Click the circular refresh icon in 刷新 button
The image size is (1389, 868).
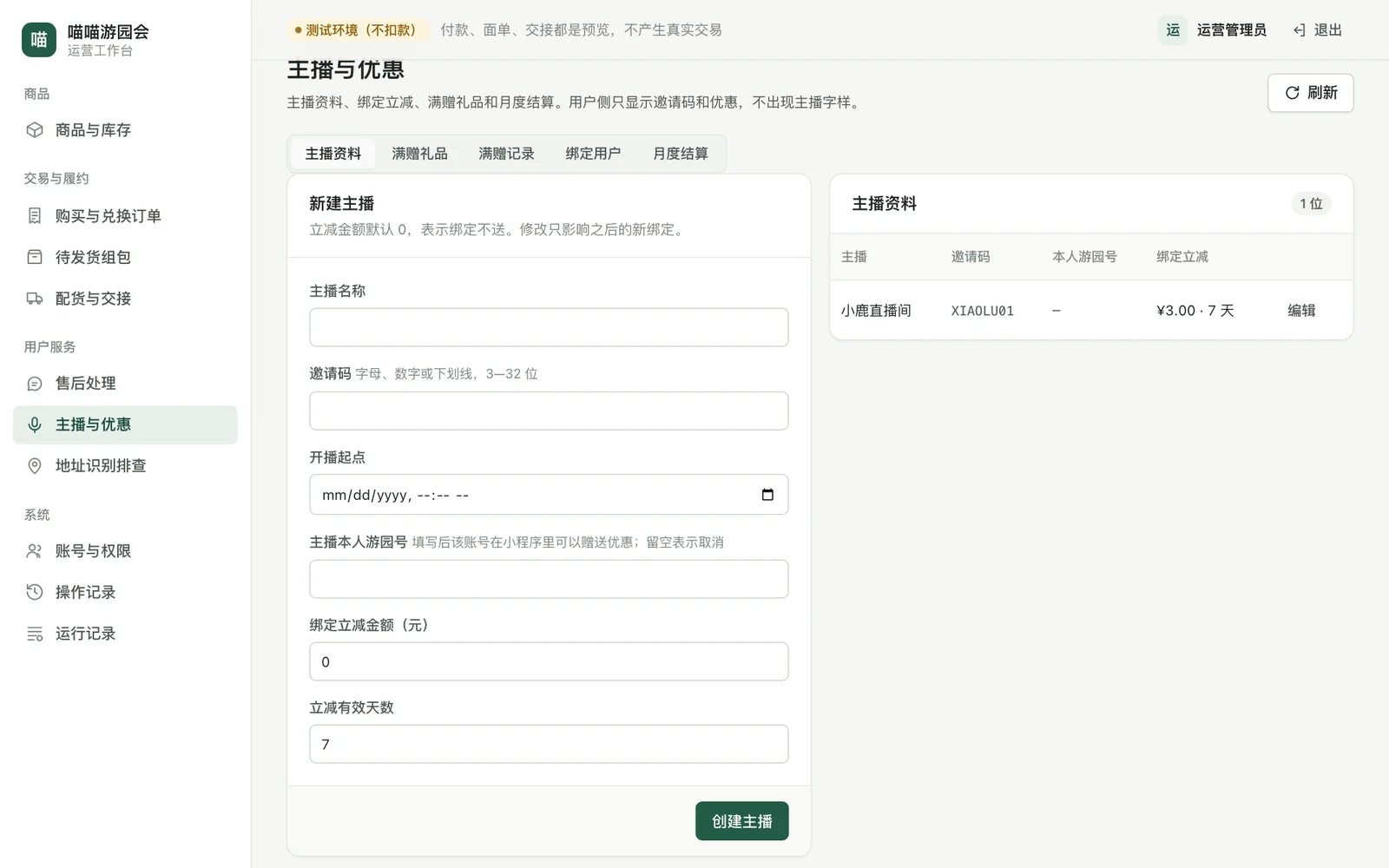click(x=1293, y=93)
